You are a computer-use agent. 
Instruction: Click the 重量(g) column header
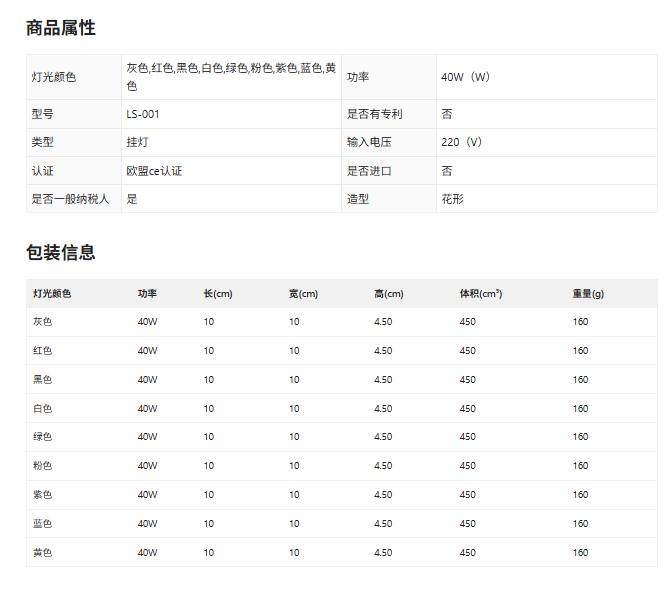click(588, 294)
